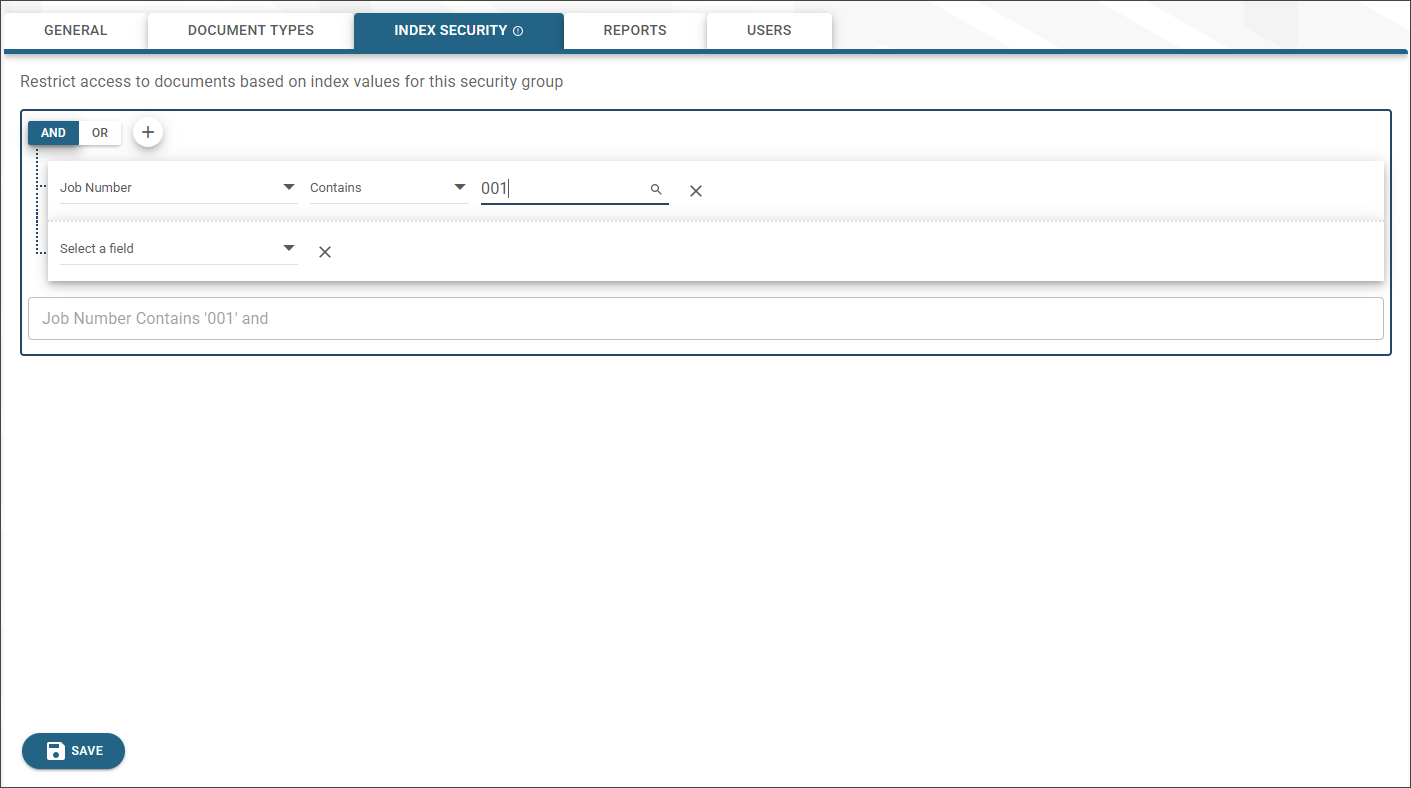Click the search magnifier icon in value field
This screenshot has height=788, width=1411.
tap(656, 189)
